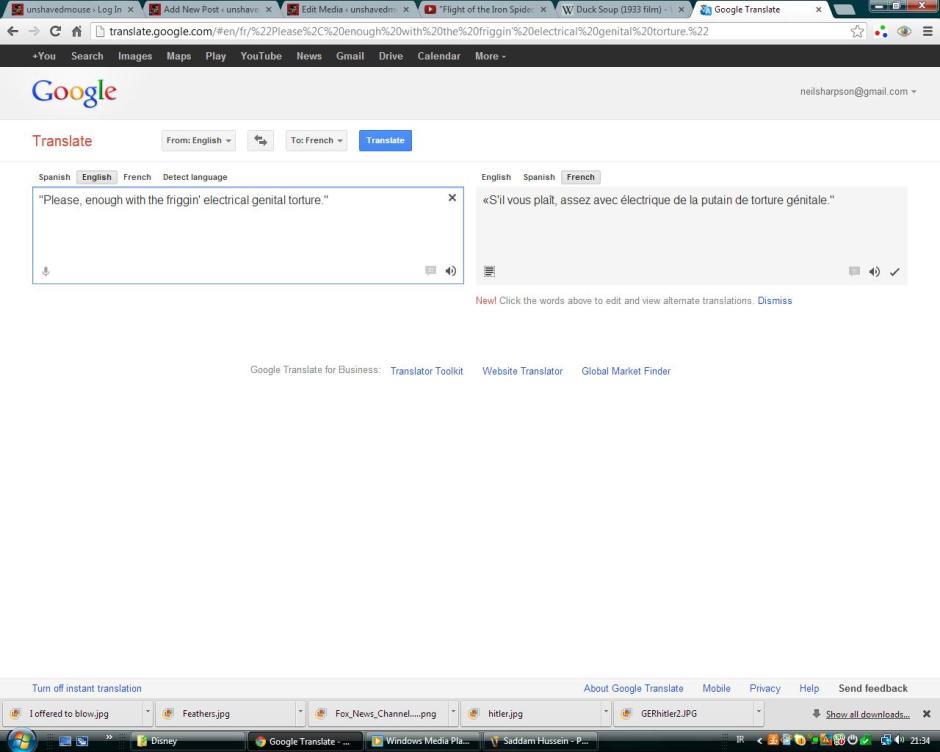Listen to the English source text

451,271
